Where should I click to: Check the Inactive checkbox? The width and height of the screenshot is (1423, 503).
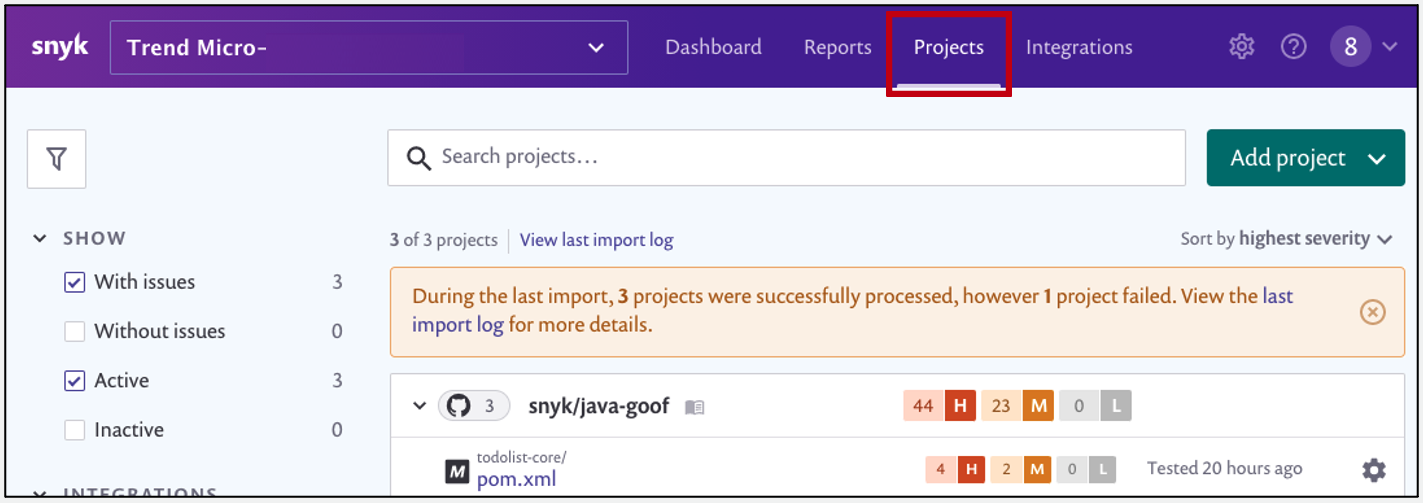tap(74, 430)
